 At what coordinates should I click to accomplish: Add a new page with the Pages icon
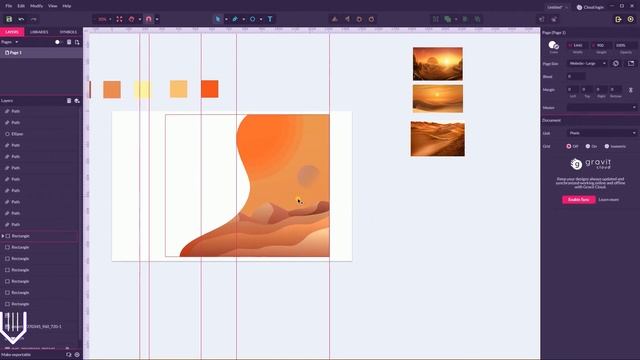click(77, 42)
